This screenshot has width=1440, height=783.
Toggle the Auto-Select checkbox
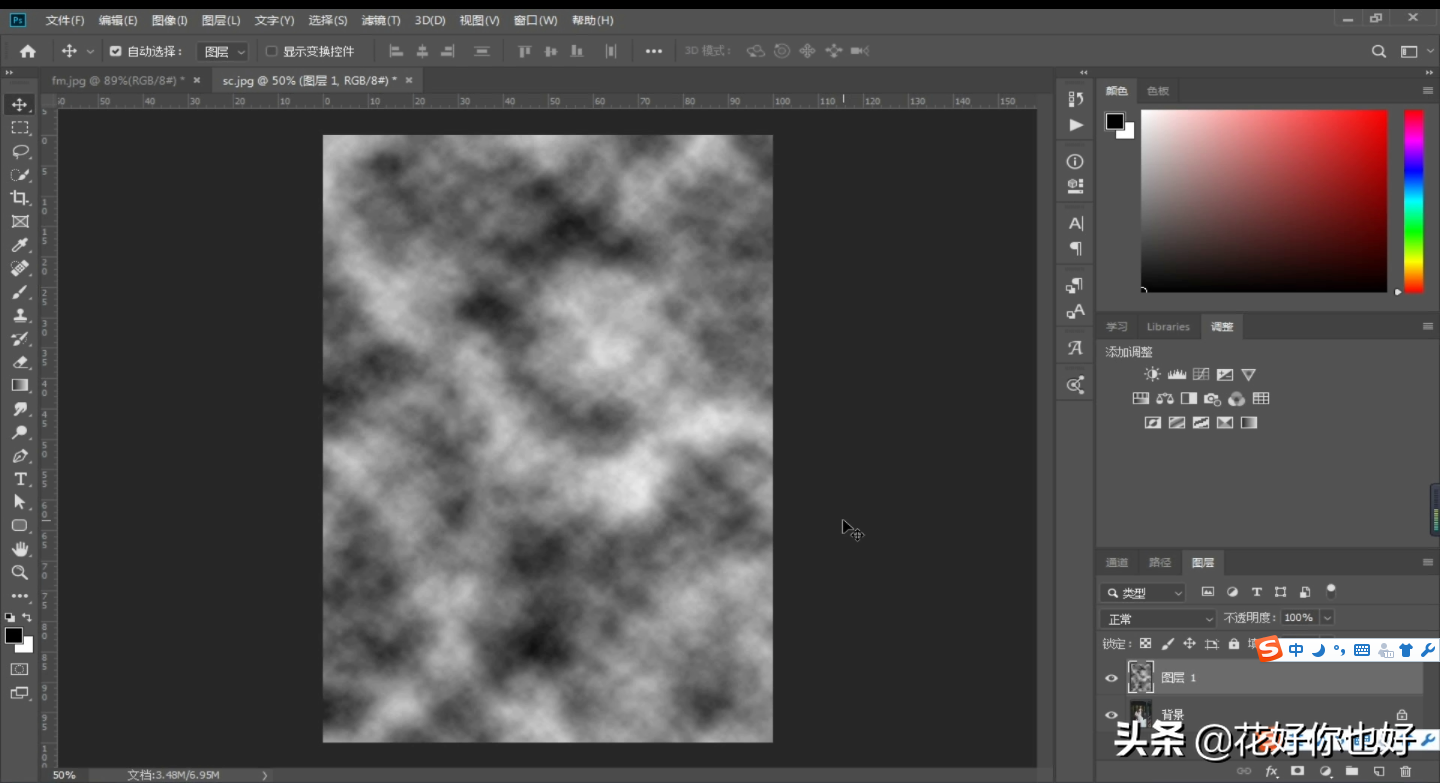coord(115,51)
